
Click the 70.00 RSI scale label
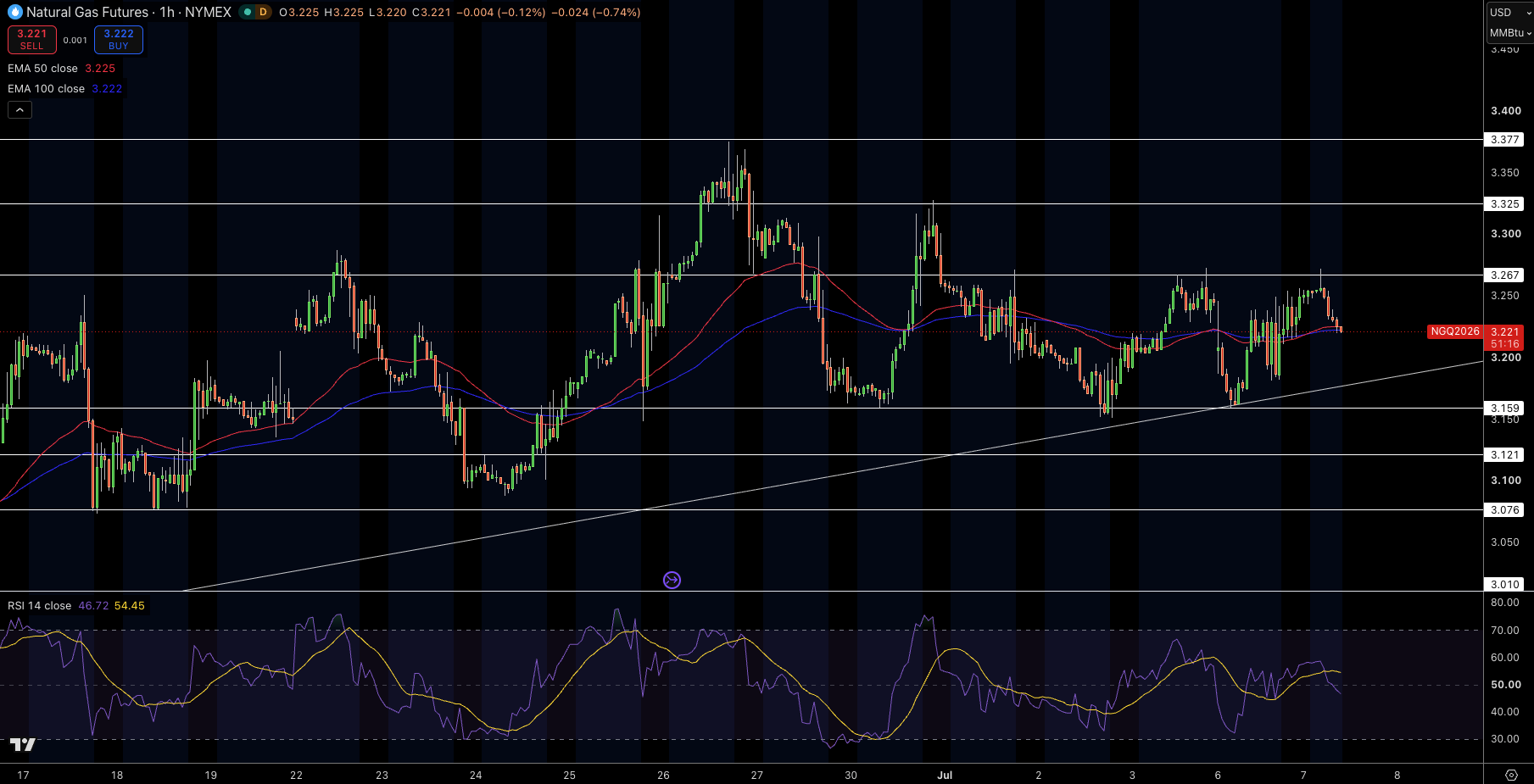(x=1505, y=631)
